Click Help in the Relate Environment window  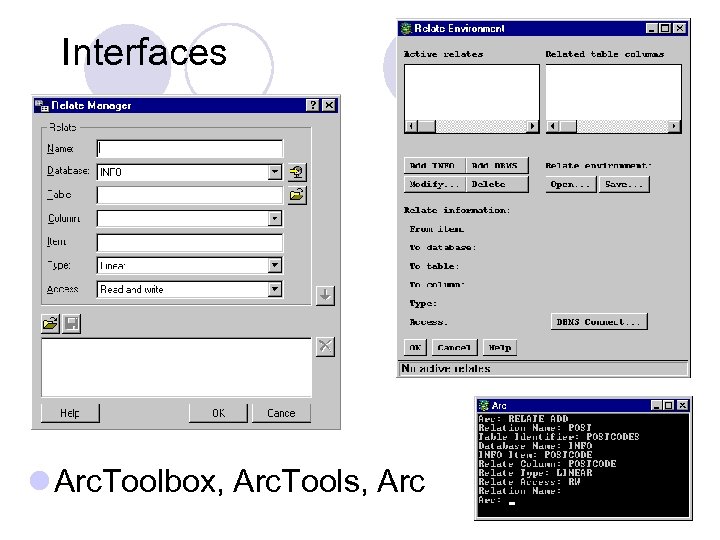click(x=500, y=347)
